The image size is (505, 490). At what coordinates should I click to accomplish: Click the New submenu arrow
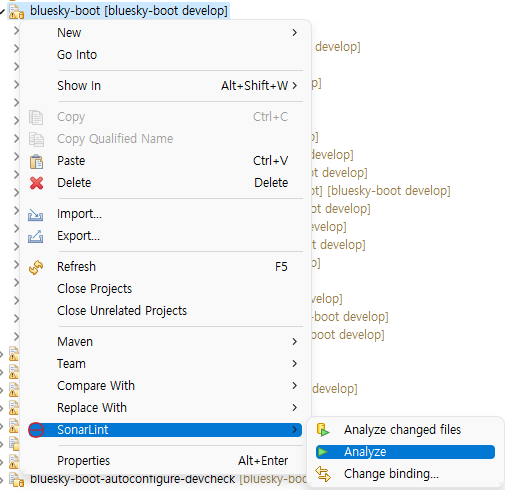click(x=295, y=33)
